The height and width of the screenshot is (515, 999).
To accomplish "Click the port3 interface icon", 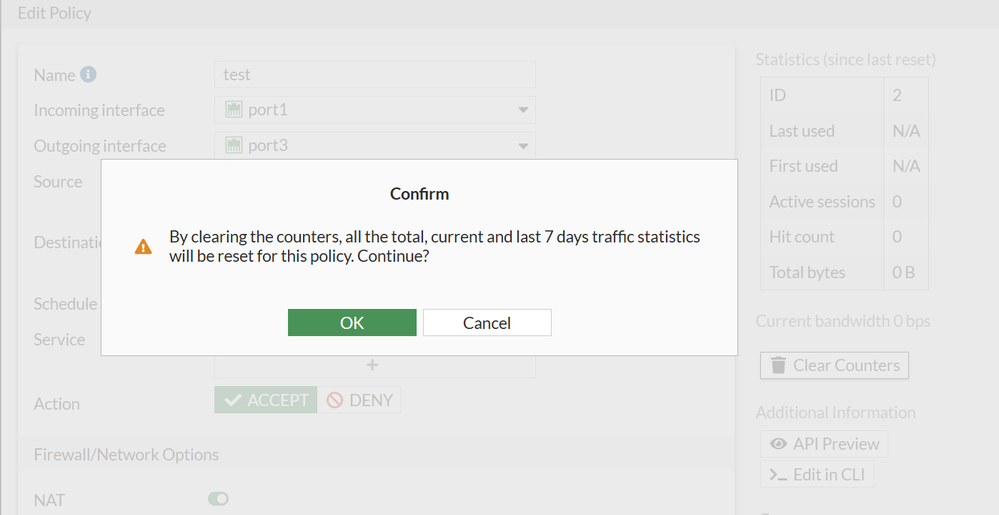I will (x=235, y=146).
